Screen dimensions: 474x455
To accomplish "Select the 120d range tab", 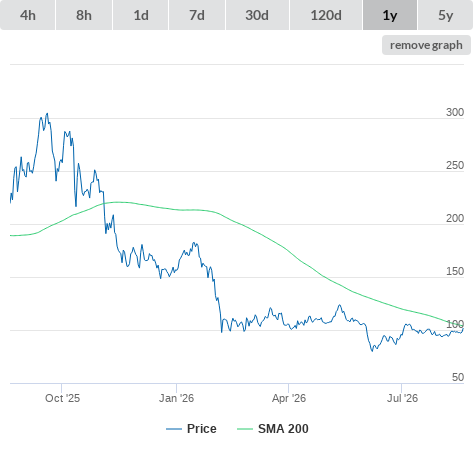I will click(x=326, y=15).
